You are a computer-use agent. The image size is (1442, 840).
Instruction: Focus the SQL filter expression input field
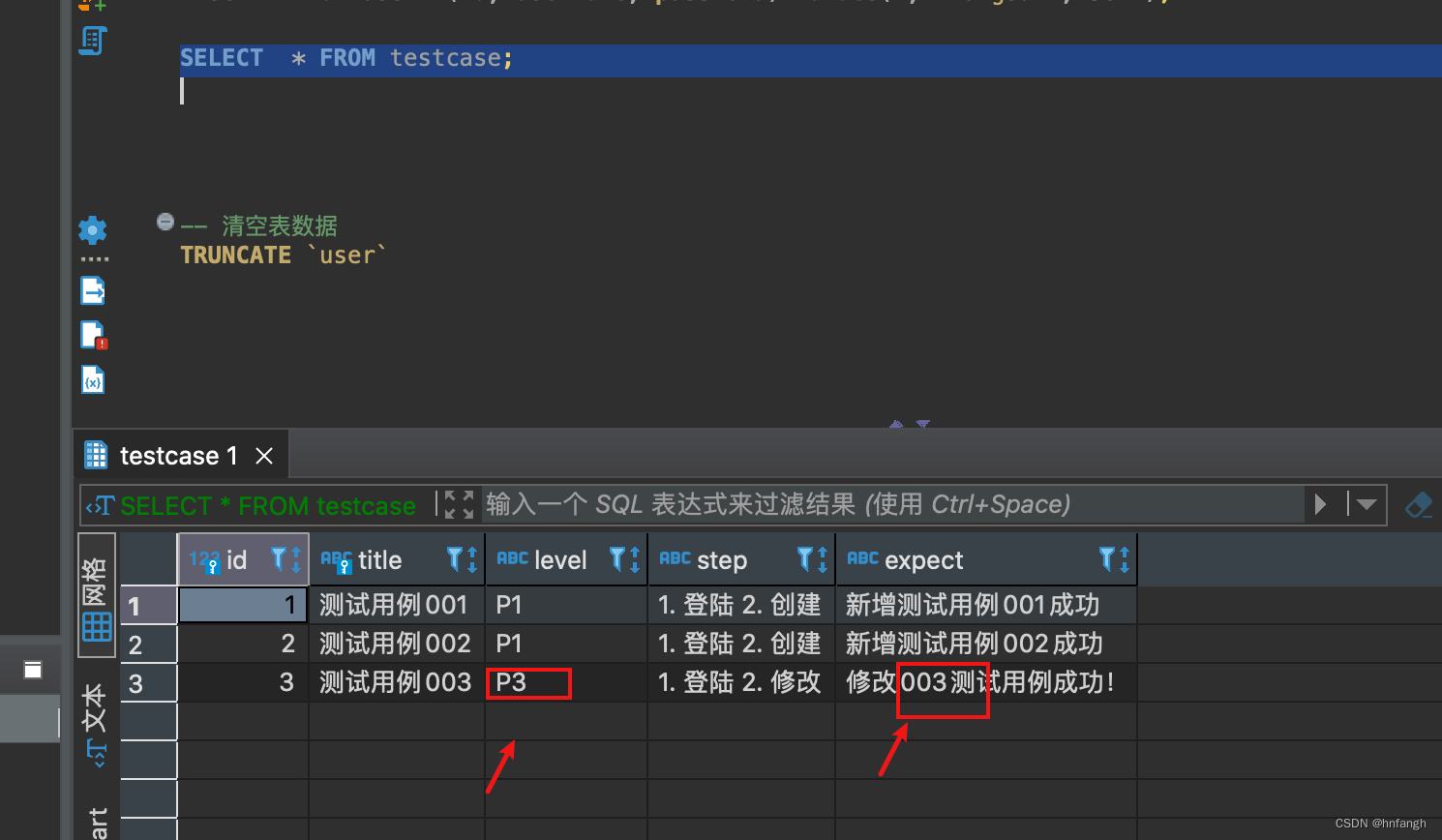pyautogui.click(x=890, y=504)
